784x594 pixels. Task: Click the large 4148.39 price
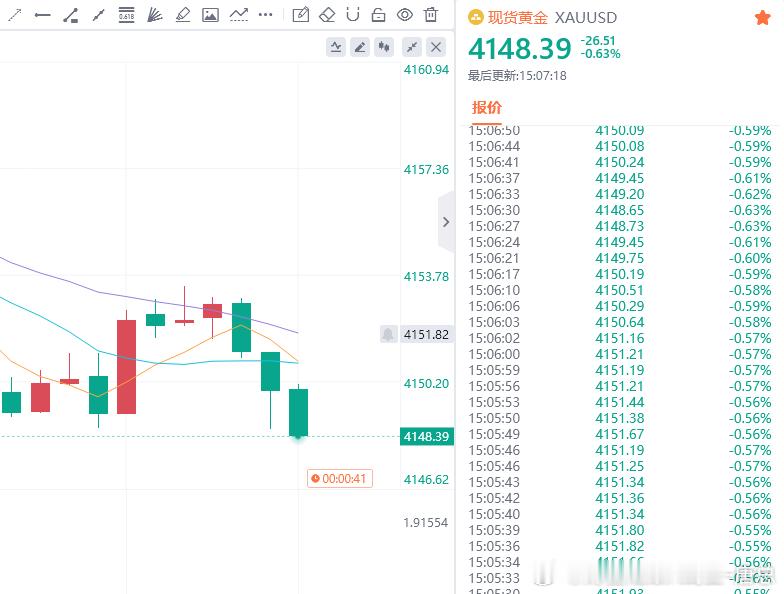pyautogui.click(x=520, y=48)
